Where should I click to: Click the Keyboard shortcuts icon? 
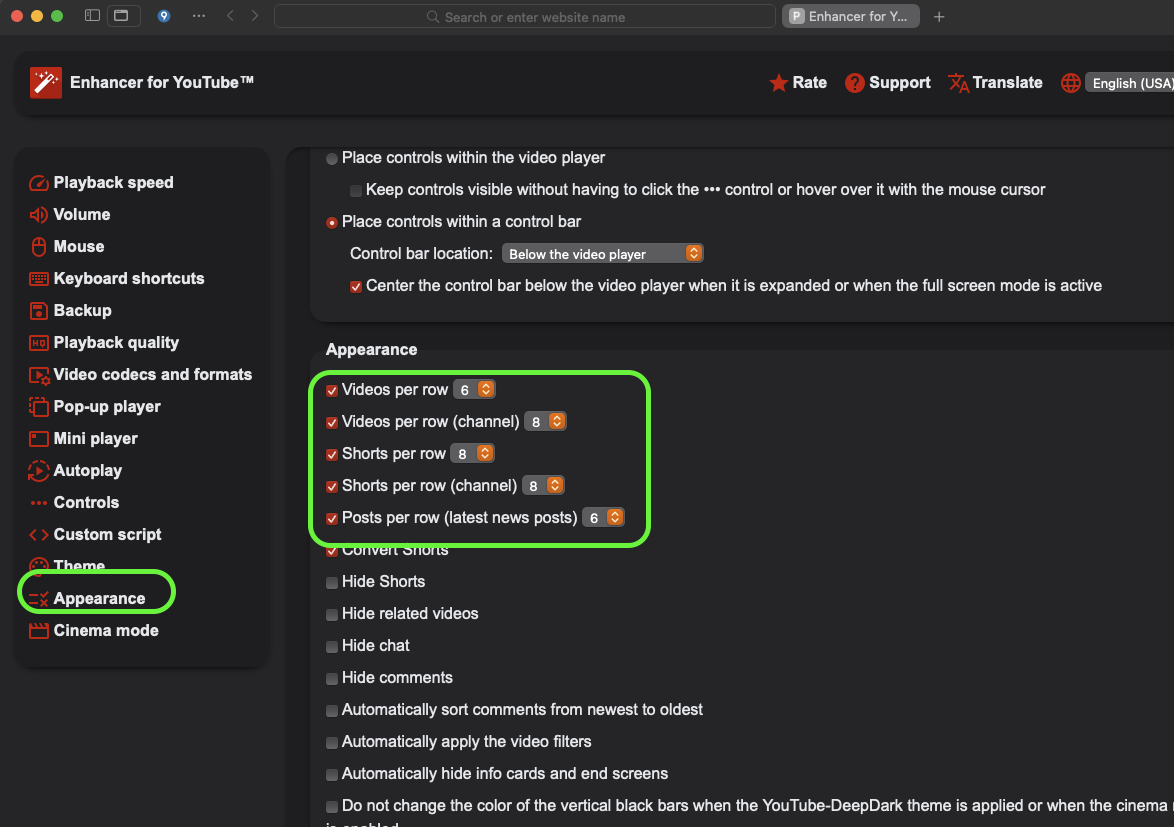tap(39, 279)
